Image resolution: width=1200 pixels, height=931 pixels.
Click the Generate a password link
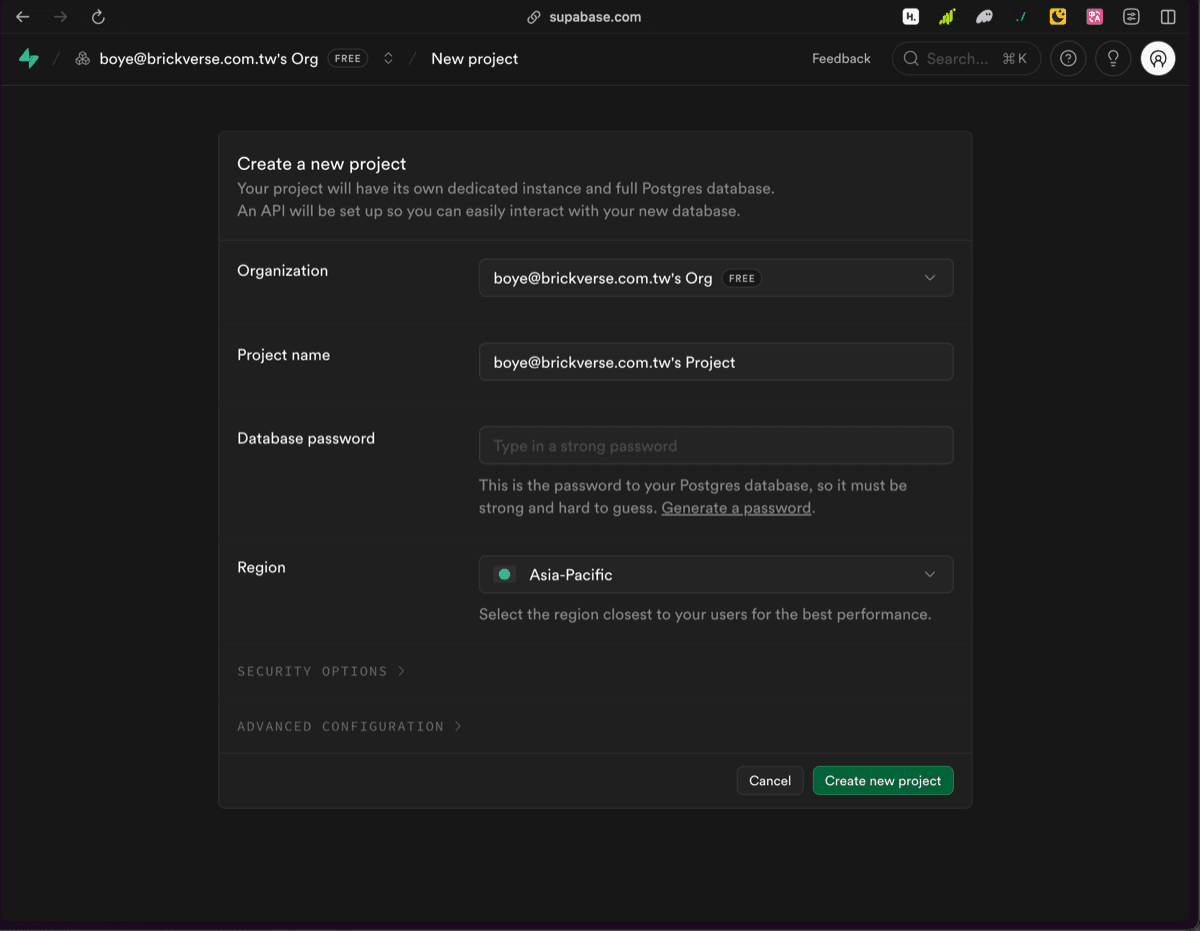[736, 508]
